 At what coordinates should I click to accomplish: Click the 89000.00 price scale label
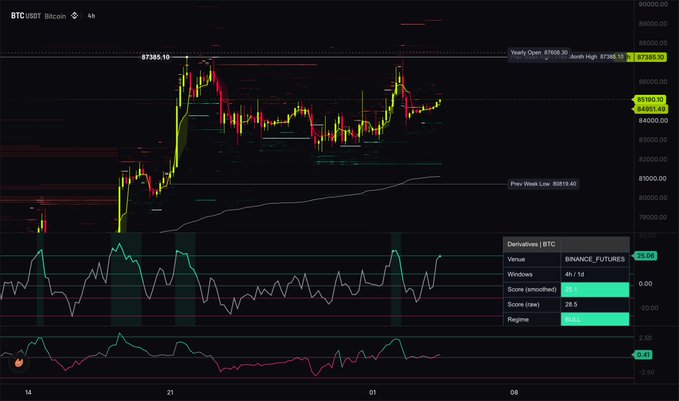tap(653, 24)
